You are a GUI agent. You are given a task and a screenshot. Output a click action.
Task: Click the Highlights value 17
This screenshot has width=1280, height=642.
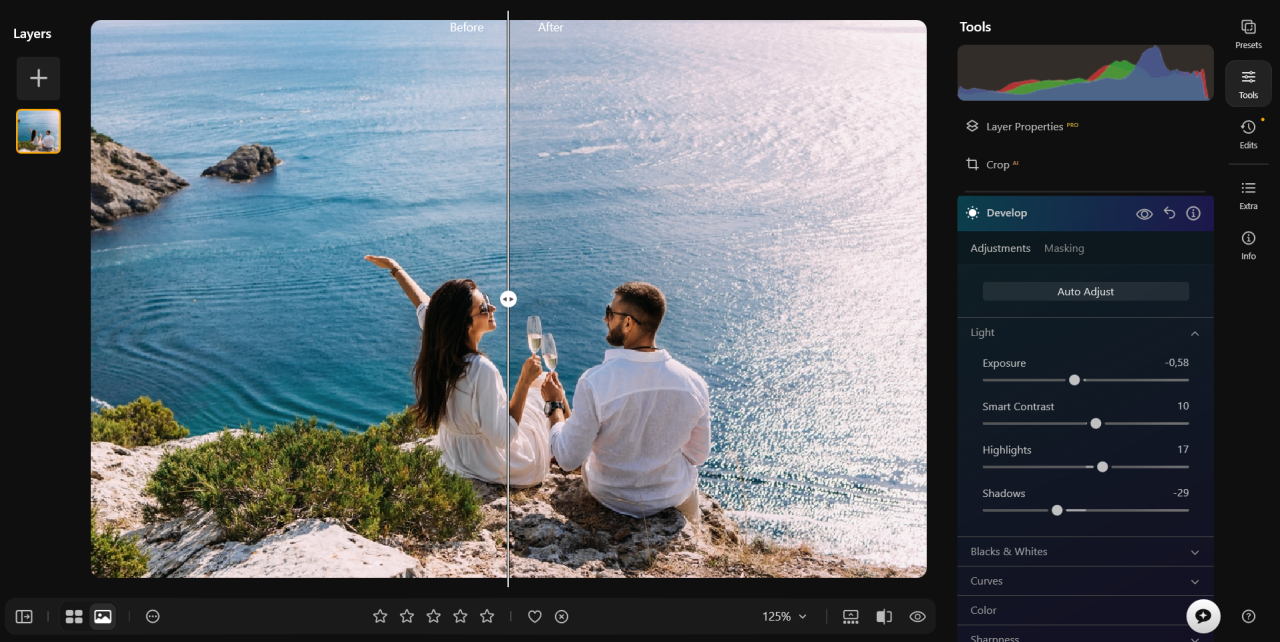click(x=1183, y=450)
